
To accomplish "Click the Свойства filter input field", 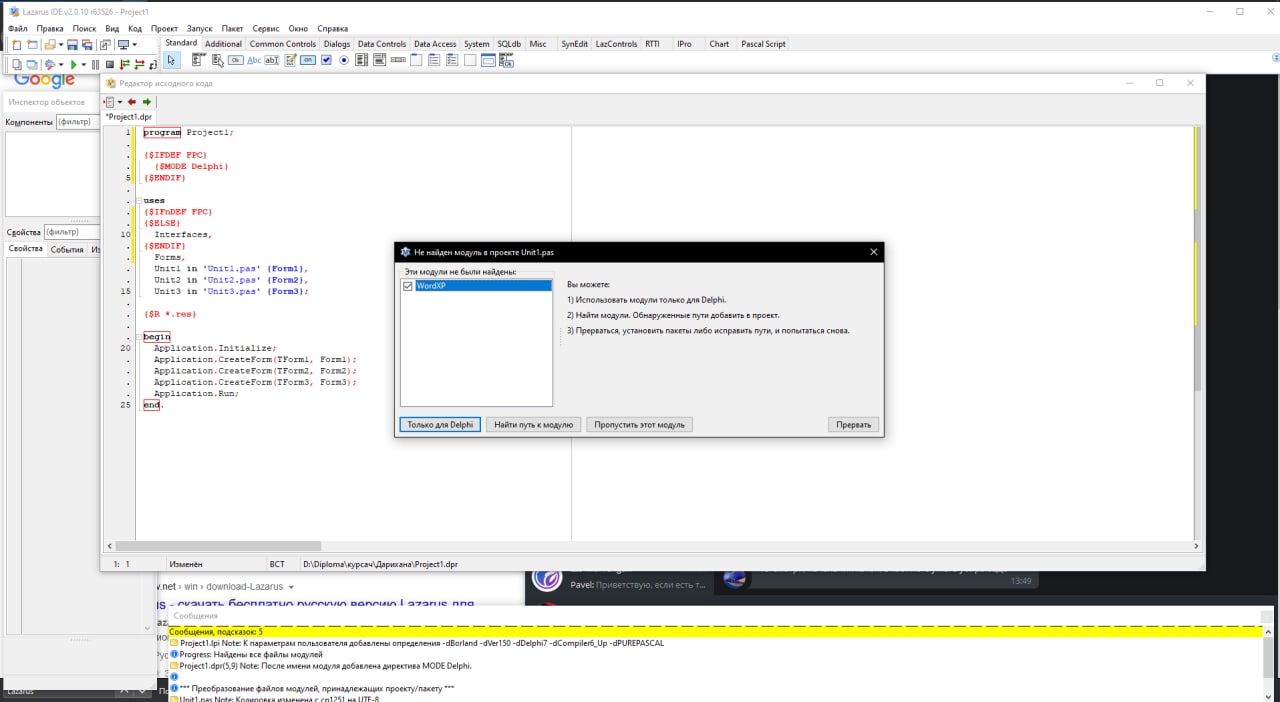I will (x=71, y=232).
